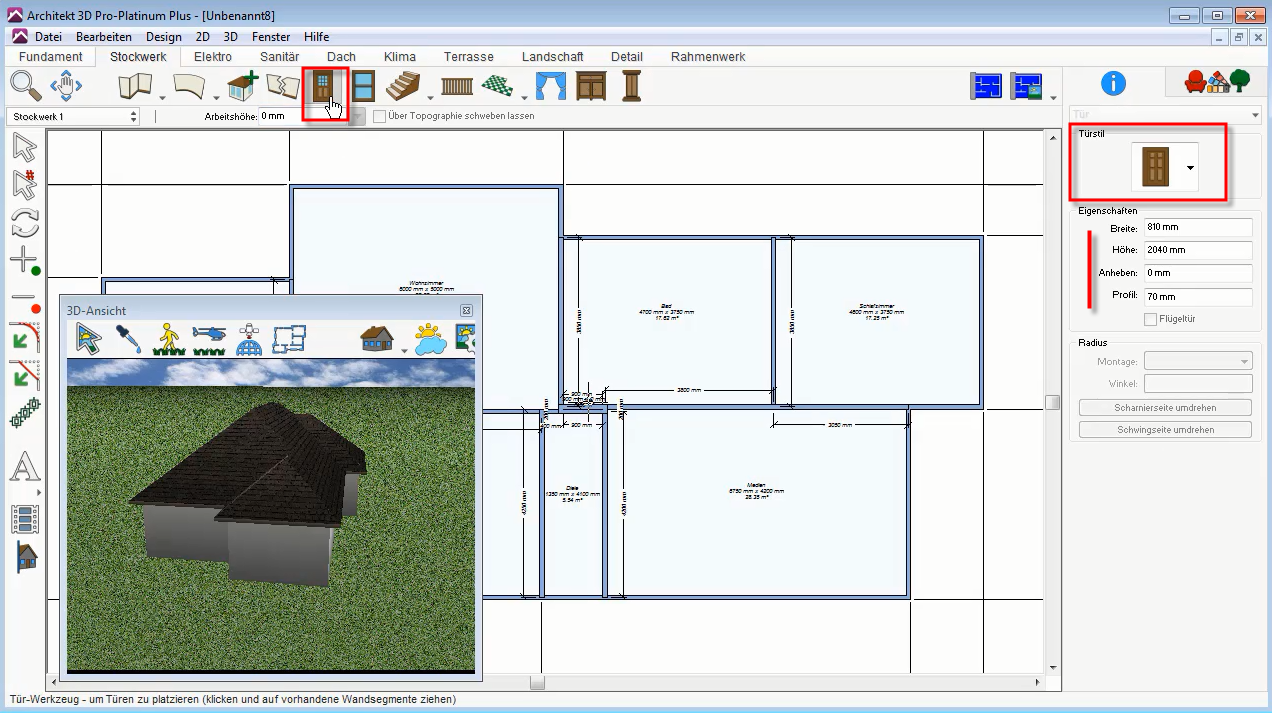Open the Bearbeiten menu
Screen dimensions: 1272x713
[104, 37]
